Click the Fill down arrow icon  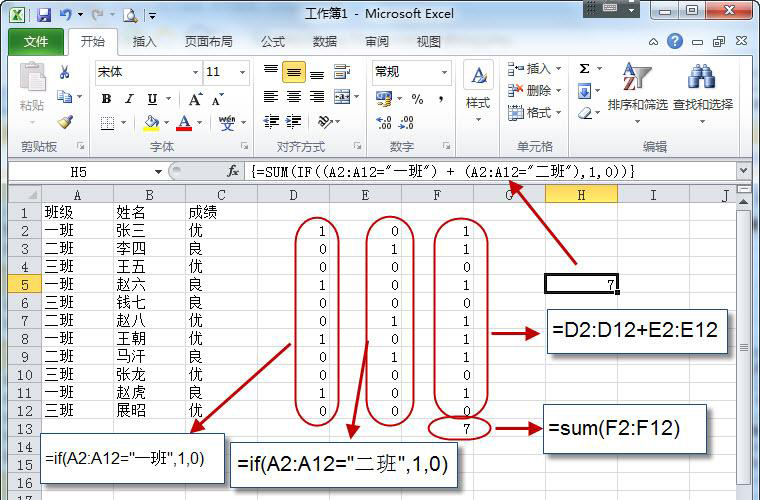click(585, 91)
